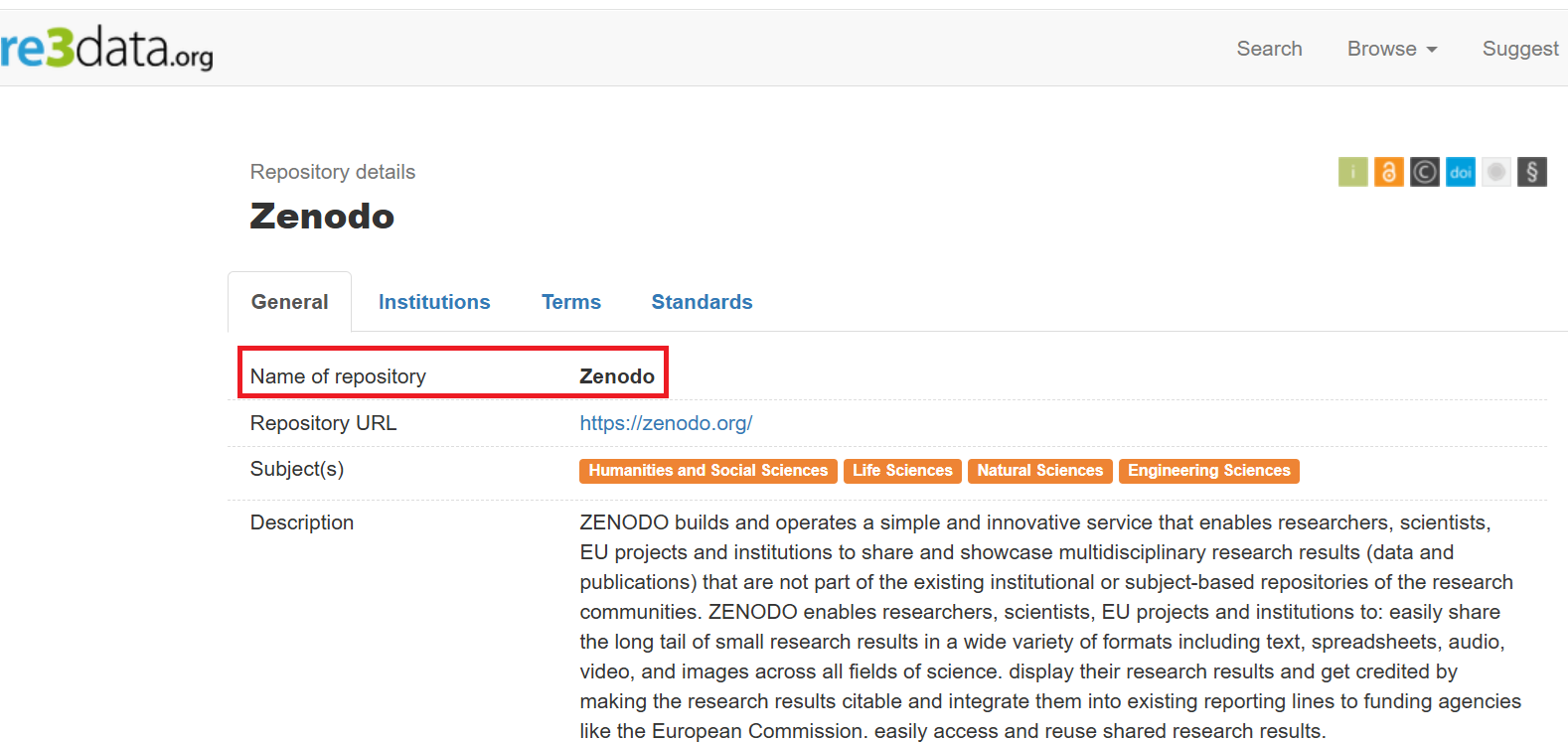Screen dimensions: 1568x743
Task: Click the large Zenodo page heading
Action: [322, 217]
